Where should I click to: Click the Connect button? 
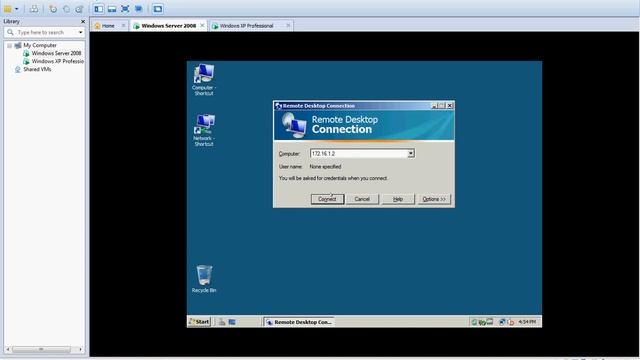coord(327,199)
